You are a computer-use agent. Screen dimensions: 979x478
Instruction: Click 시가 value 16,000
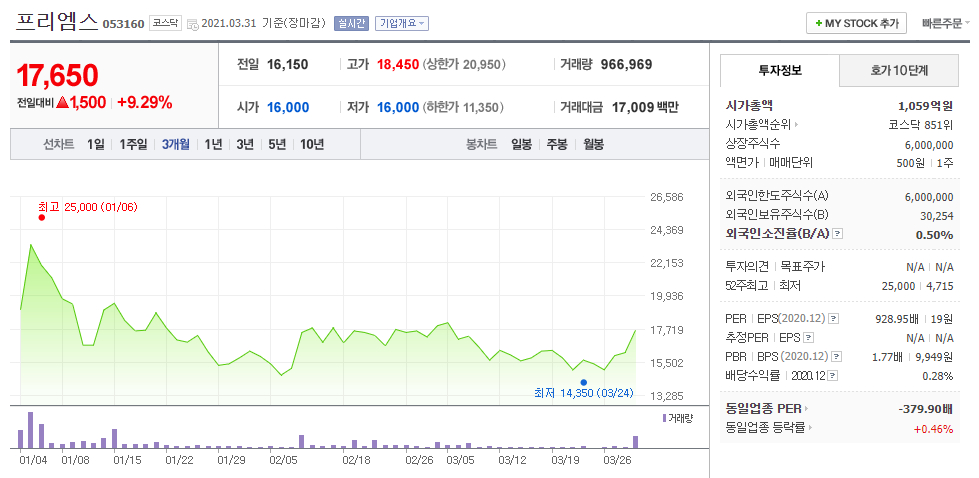click(x=288, y=107)
